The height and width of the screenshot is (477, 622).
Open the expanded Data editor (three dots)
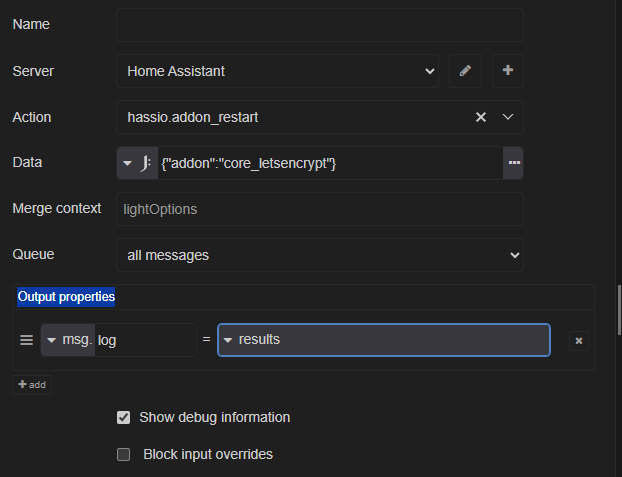[513, 162]
